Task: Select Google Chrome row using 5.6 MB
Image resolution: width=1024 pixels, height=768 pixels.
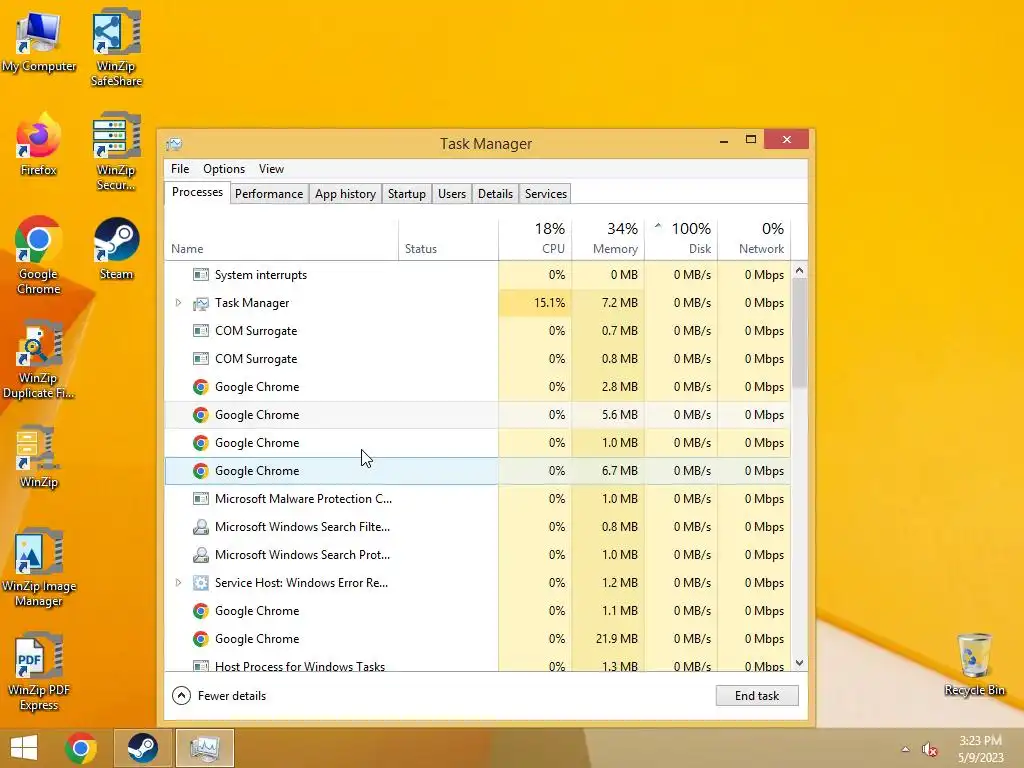Action: click(x=477, y=415)
